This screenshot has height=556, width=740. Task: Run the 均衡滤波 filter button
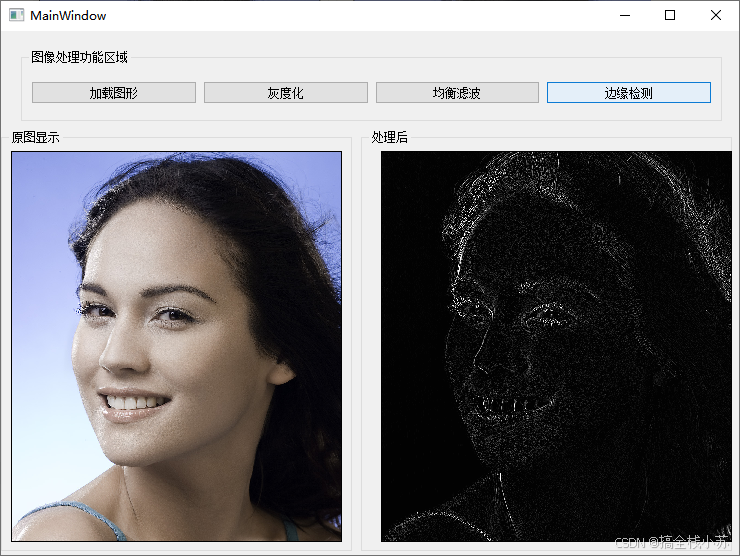click(x=457, y=93)
